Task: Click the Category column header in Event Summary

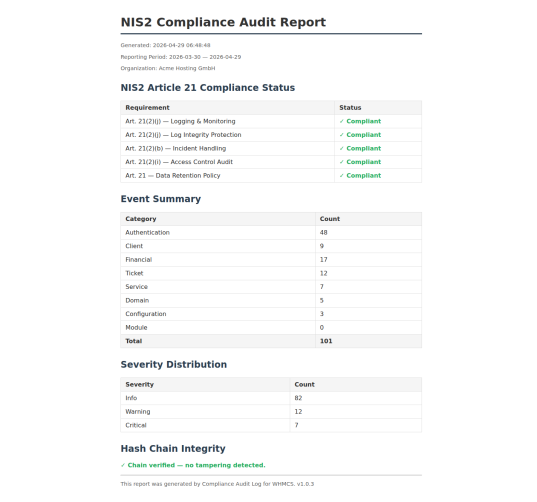Action: coord(141,219)
